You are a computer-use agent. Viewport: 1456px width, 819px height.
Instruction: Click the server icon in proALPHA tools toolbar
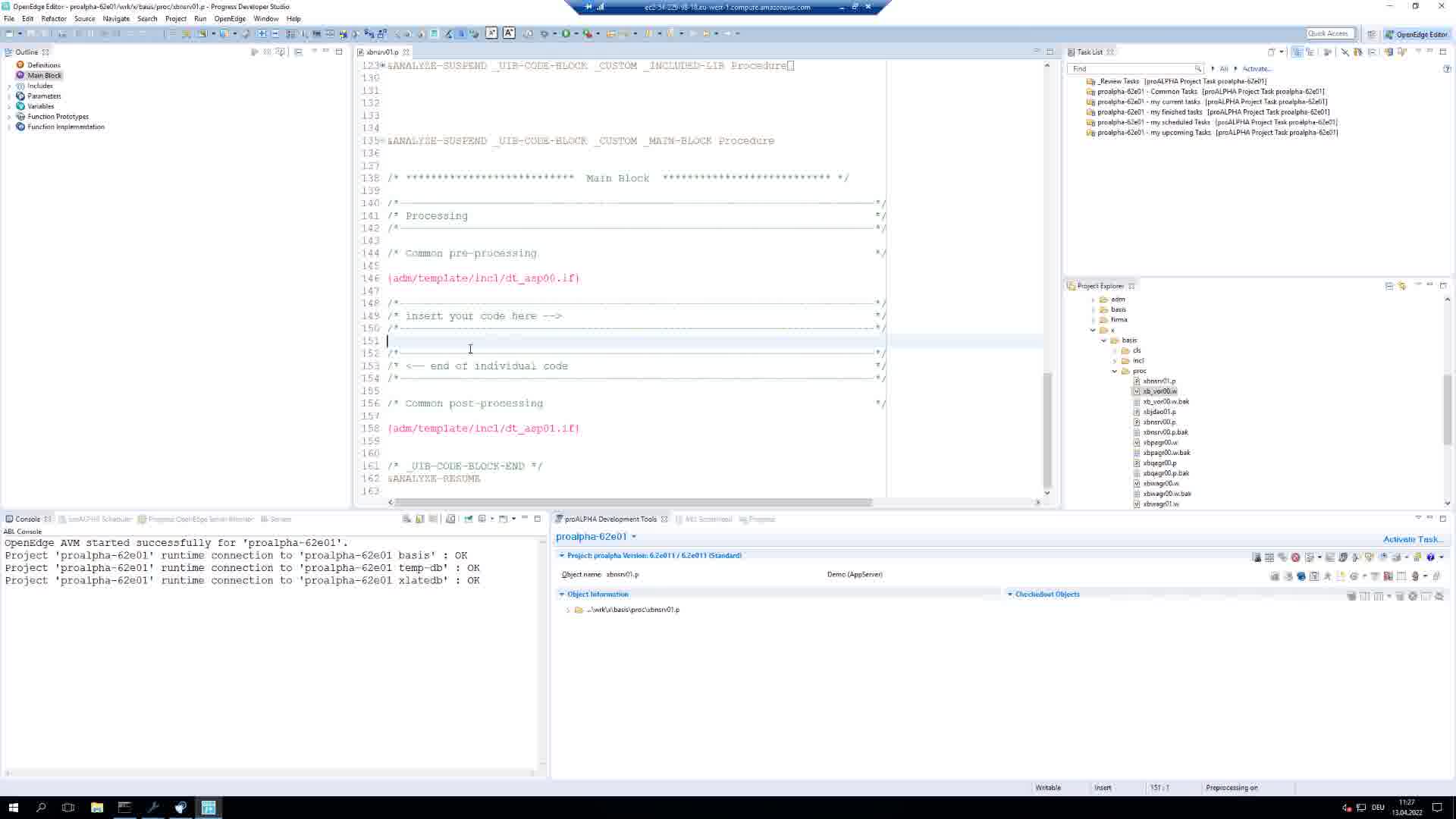(1257, 557)
